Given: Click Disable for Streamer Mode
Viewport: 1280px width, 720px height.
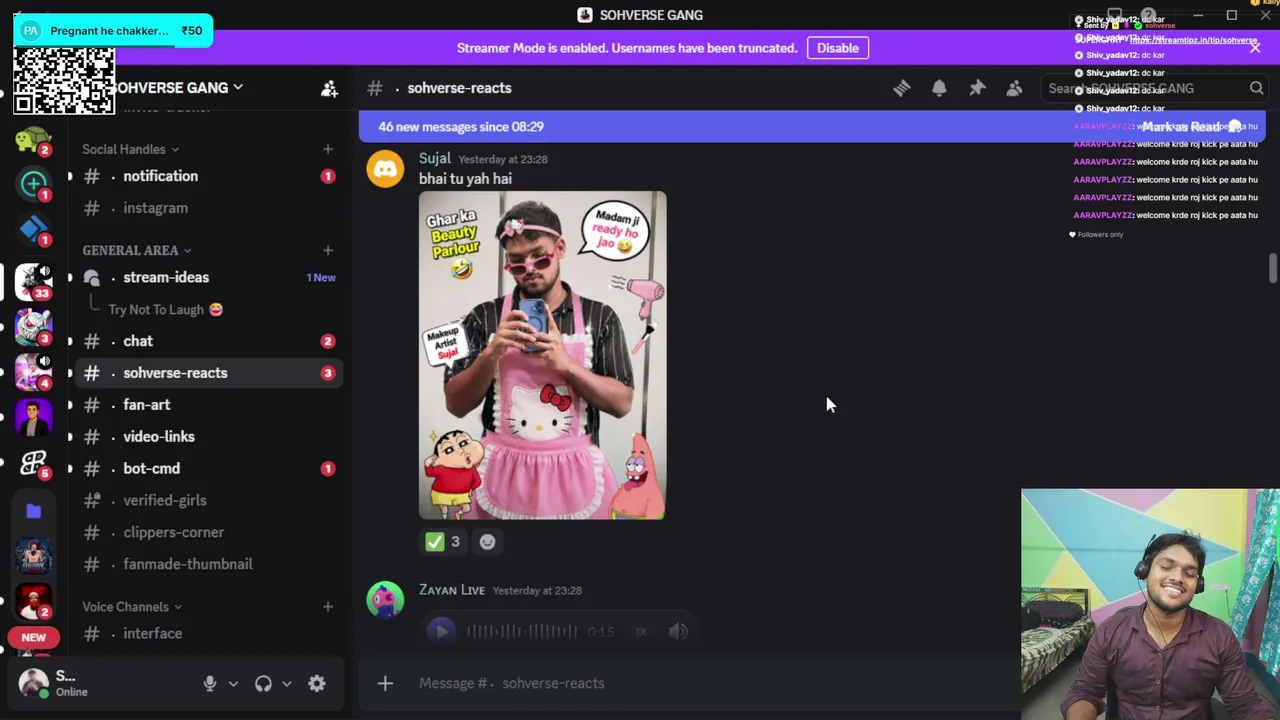Looking at the screenshot, I should pos(838,48).
